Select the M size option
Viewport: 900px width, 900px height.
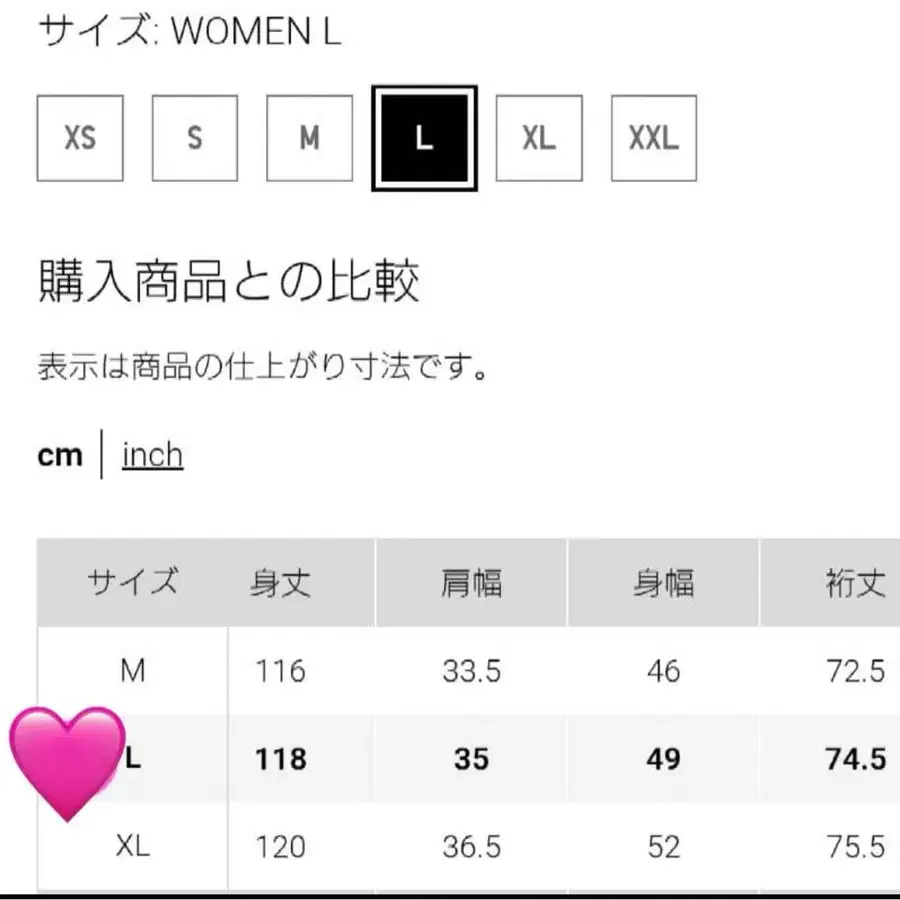[308, 137]
